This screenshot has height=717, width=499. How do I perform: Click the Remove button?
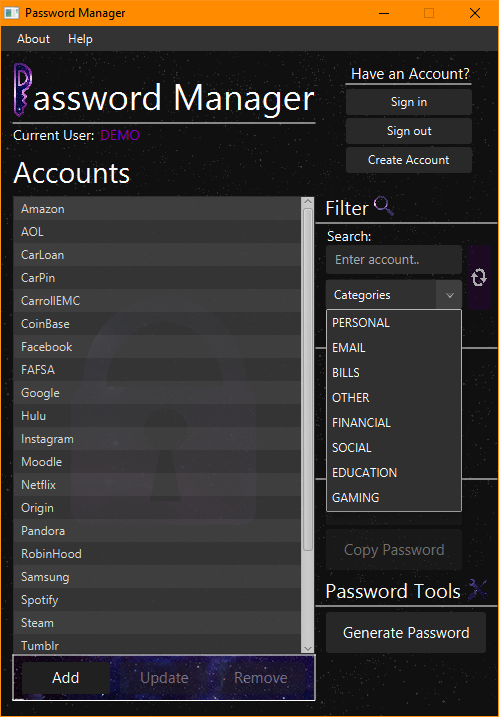tap(261, 678)
